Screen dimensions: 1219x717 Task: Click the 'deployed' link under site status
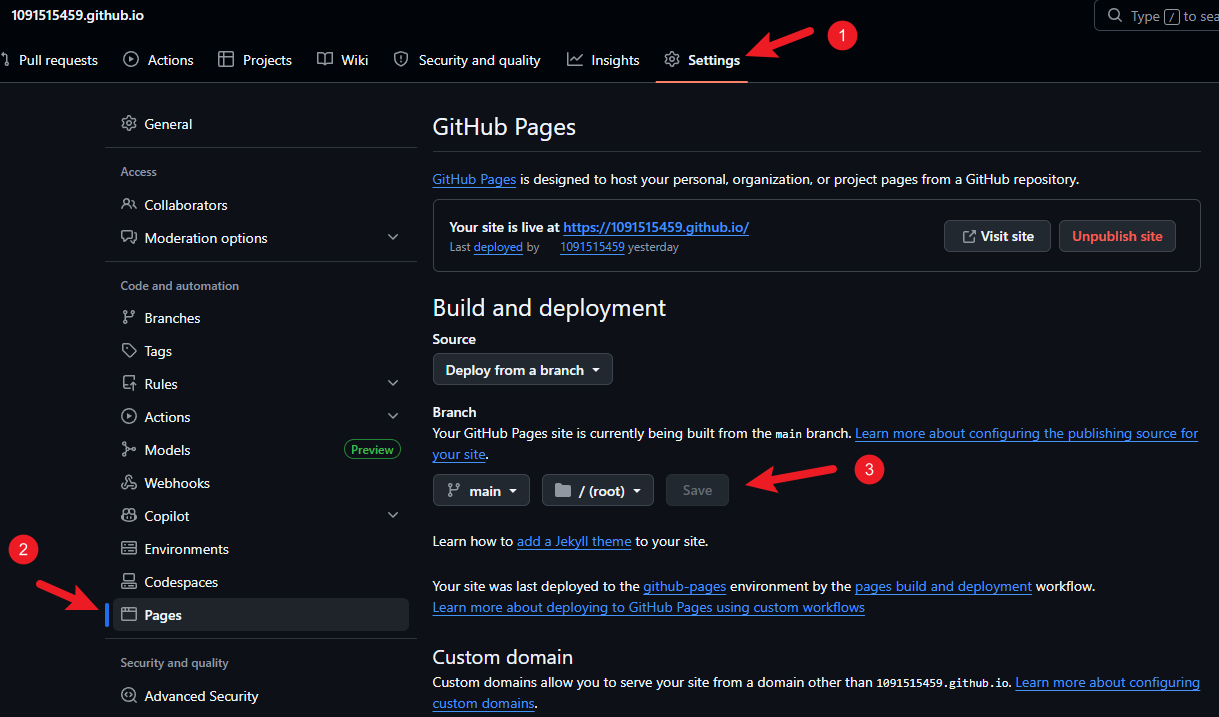498,247
